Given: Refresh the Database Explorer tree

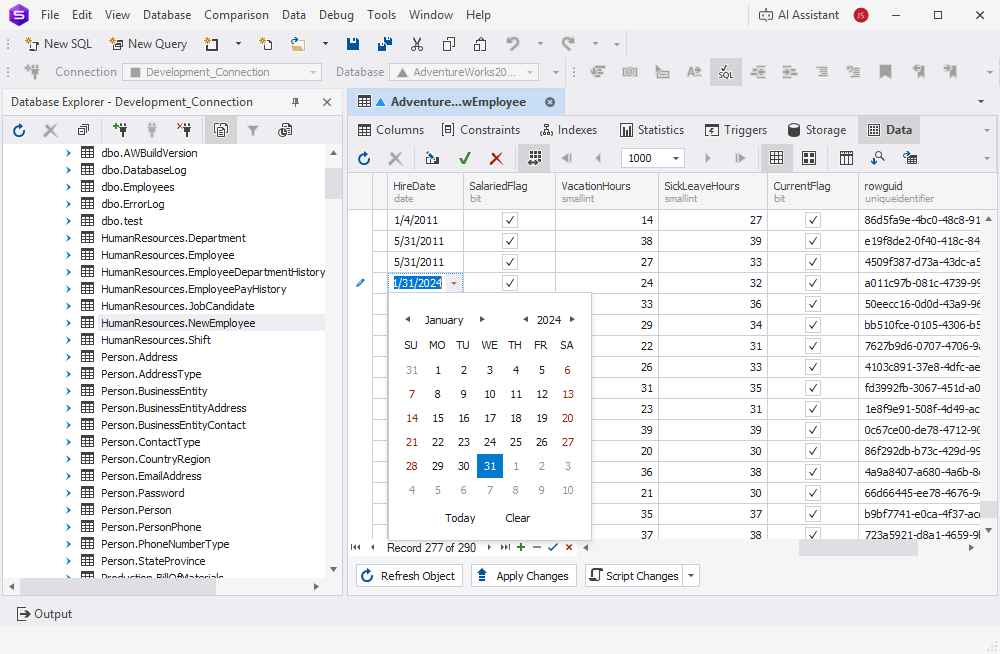Looking at the screenshot, I should 19,131.
